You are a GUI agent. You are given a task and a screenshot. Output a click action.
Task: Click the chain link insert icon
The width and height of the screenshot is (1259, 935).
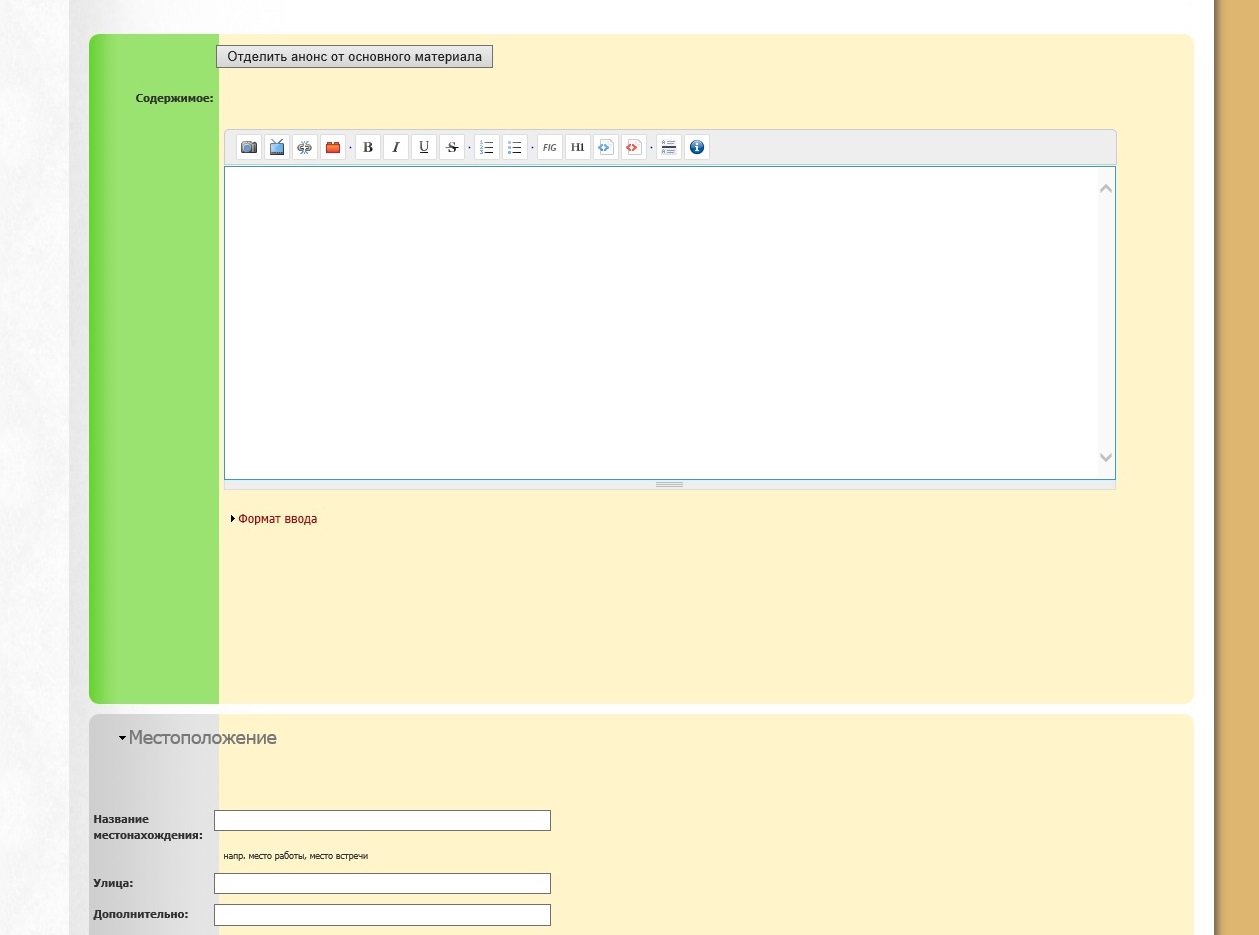pos(305,147)
